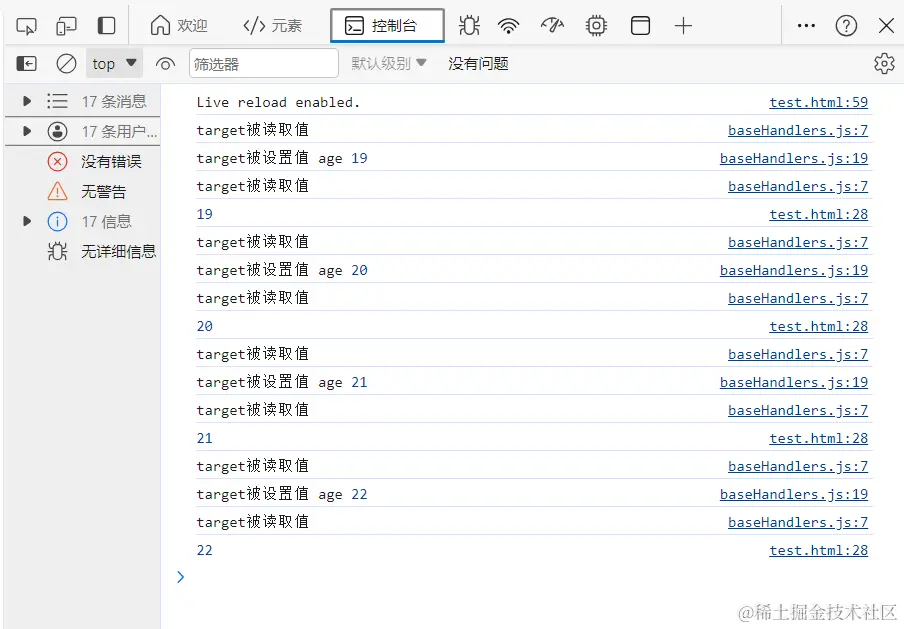Open DevTools help question mark icon
The height and width of the screenshot is (629, 904).
[846, 26]
